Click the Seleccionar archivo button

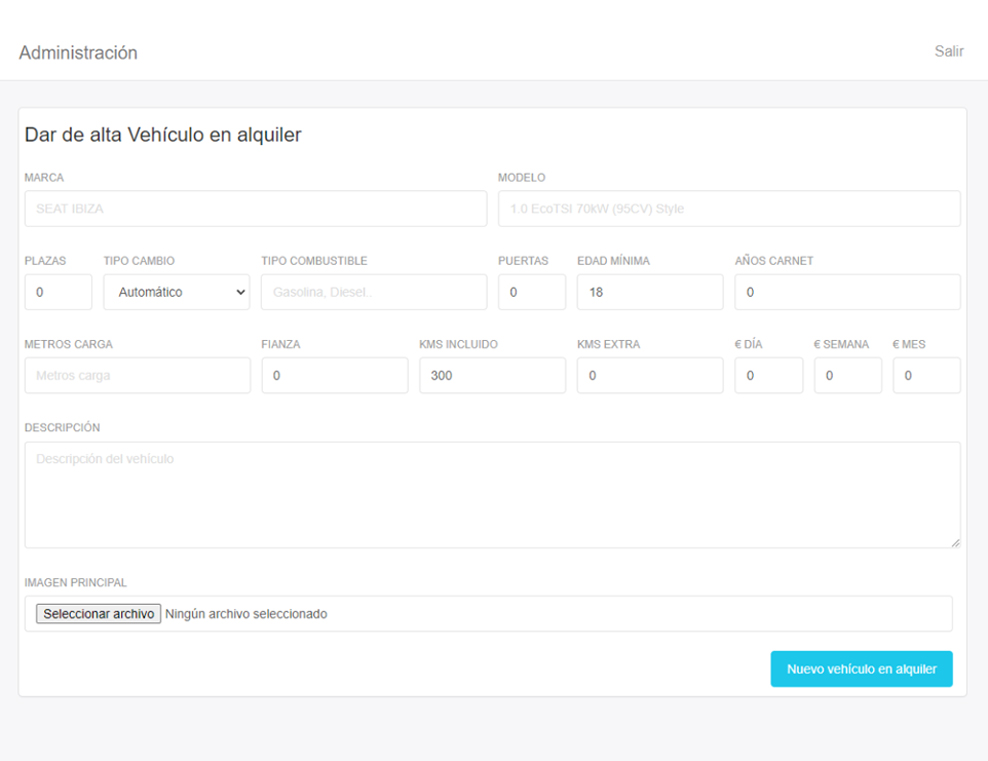pyautogui.click(x=97, y=613)
